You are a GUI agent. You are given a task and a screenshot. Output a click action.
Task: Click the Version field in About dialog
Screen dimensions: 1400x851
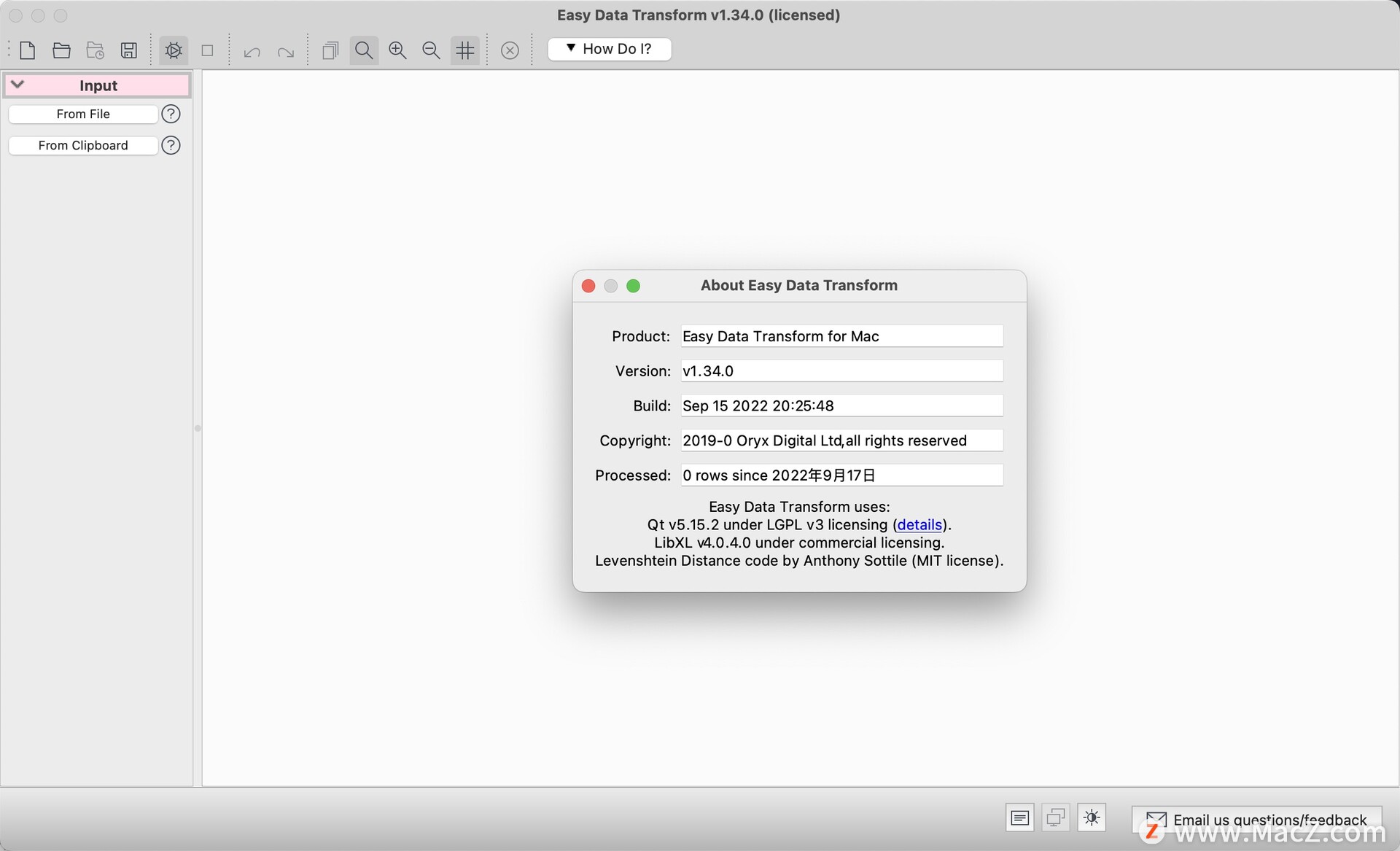(841, 370)
